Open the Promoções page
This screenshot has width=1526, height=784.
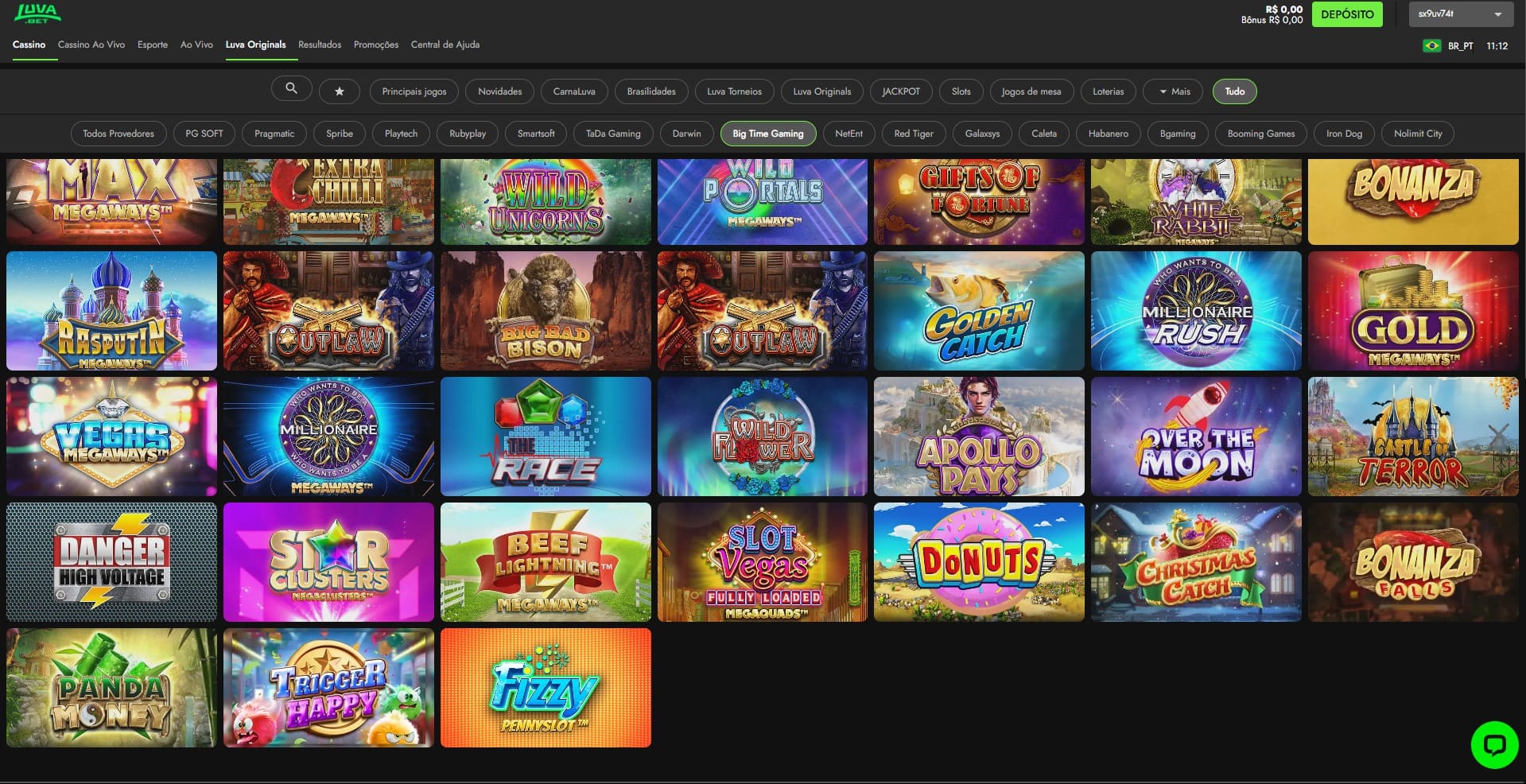coord(376,45)
